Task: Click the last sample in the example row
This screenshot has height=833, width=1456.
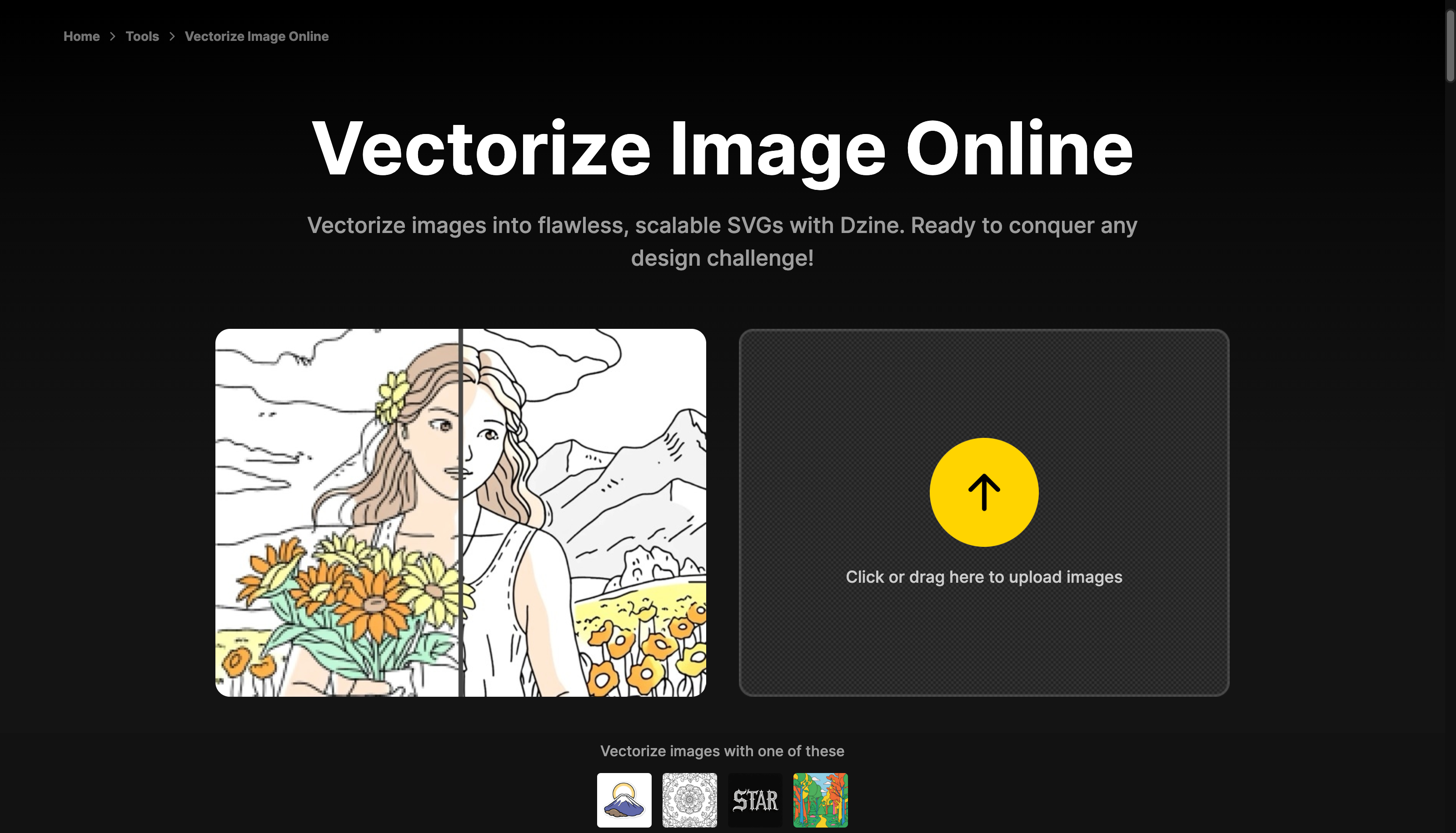Action: 820,799
